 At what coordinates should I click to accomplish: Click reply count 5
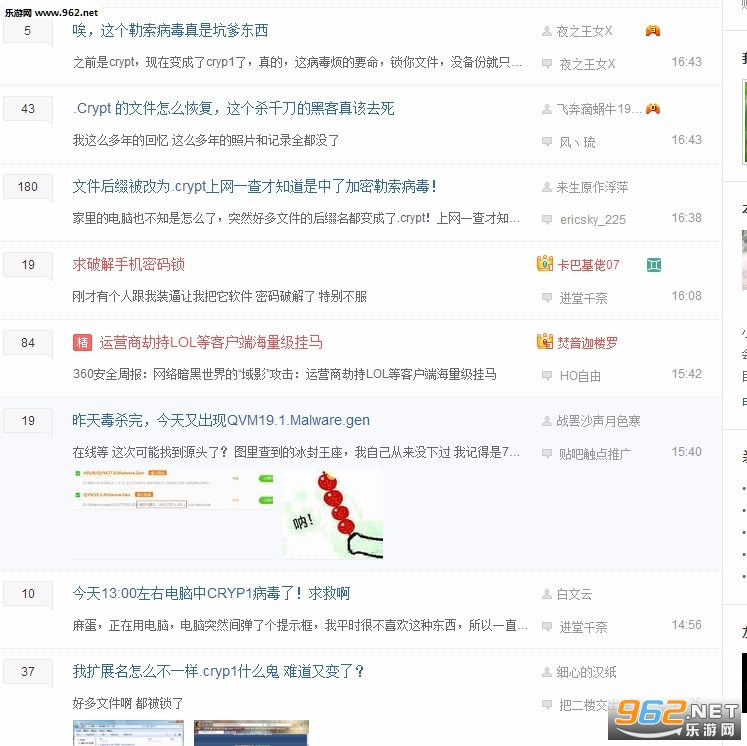point(28,30)
